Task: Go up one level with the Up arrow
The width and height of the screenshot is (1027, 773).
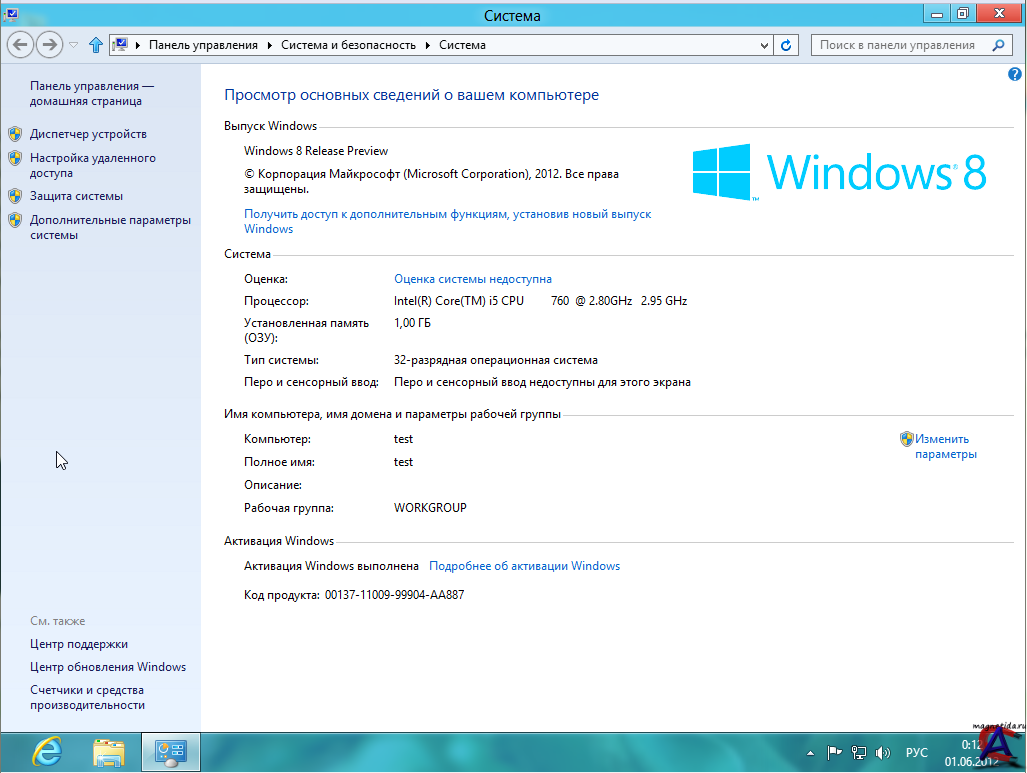Action: (x=96, y=45)
